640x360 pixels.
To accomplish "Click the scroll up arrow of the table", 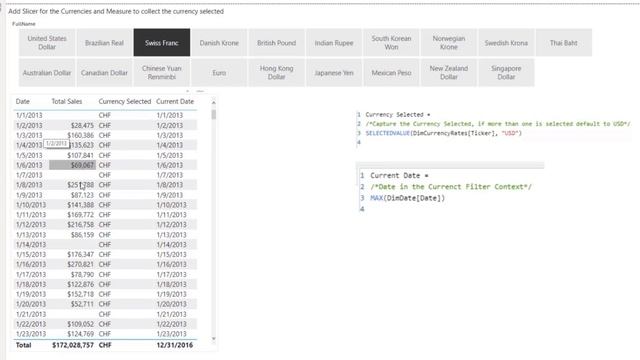I will click(213, 102).
